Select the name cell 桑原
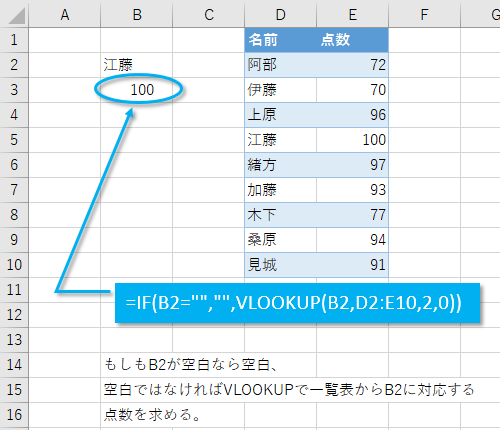 [x=281, y=240]
